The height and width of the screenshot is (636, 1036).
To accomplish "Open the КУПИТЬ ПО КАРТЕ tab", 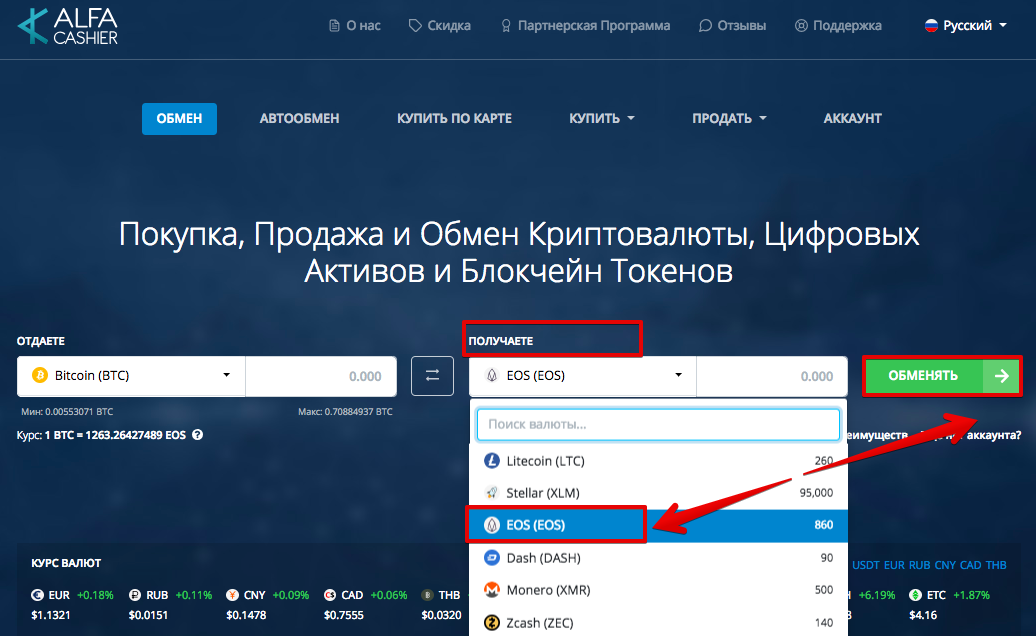I will point(455,119).
